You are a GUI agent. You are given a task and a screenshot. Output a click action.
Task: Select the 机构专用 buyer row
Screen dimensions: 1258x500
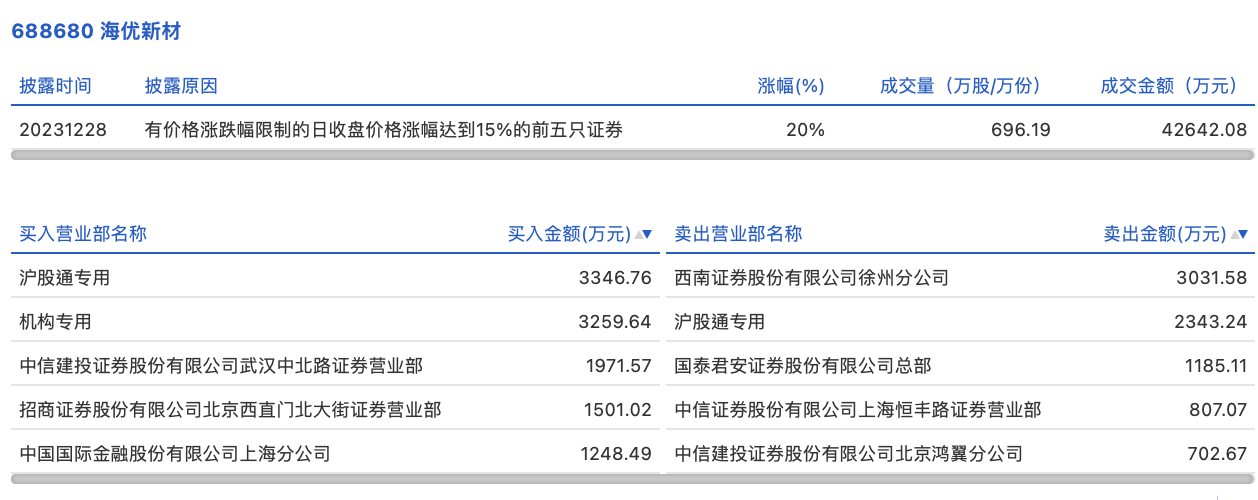pyautogui.click(x=55, y=321)
